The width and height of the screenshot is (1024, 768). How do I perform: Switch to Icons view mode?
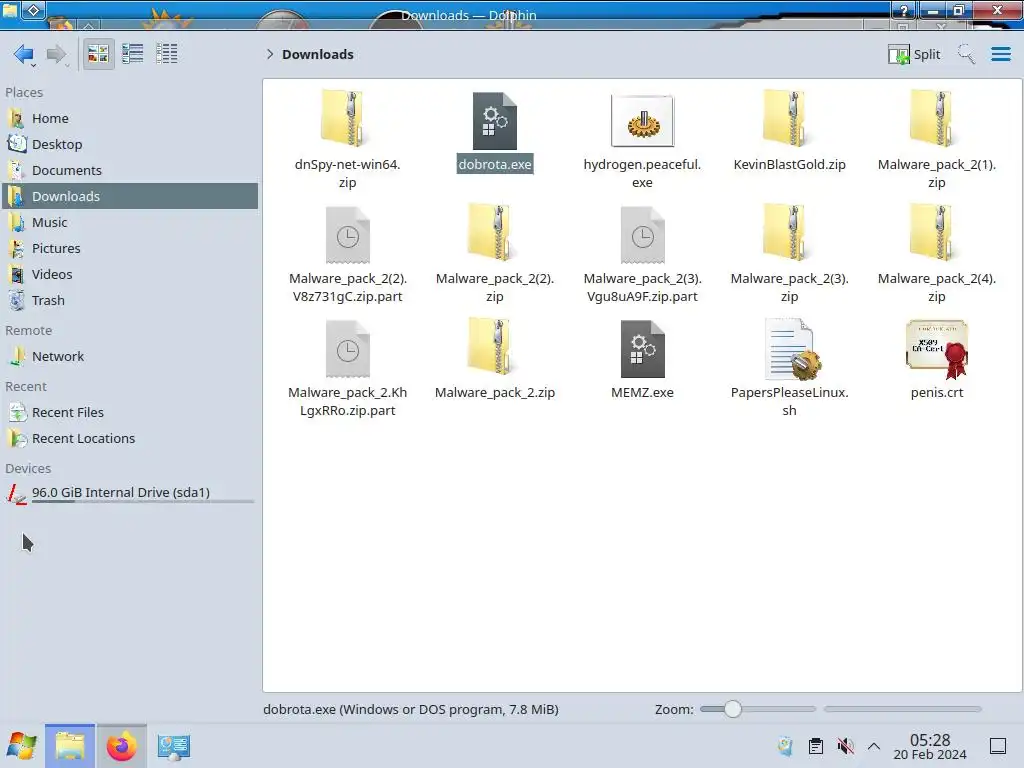tap(98, 54)
